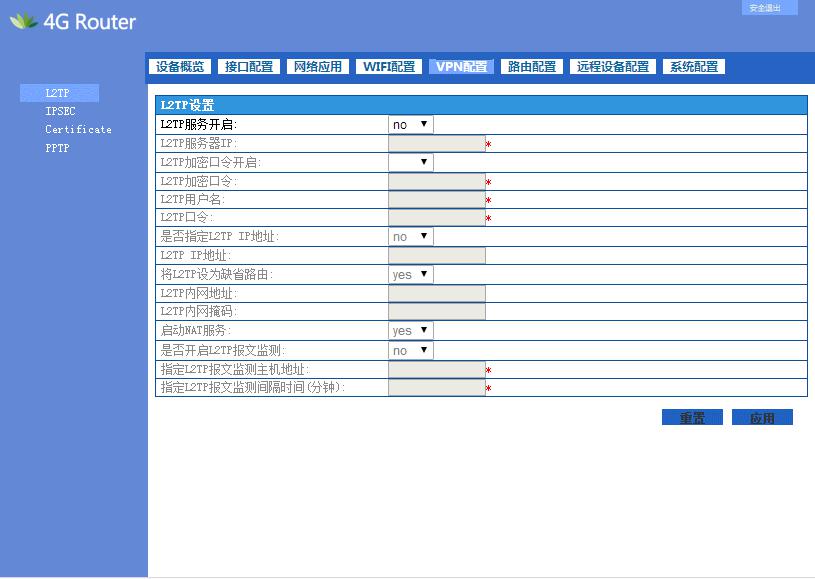Click the 应用 apply button

[x=762, y=418]
